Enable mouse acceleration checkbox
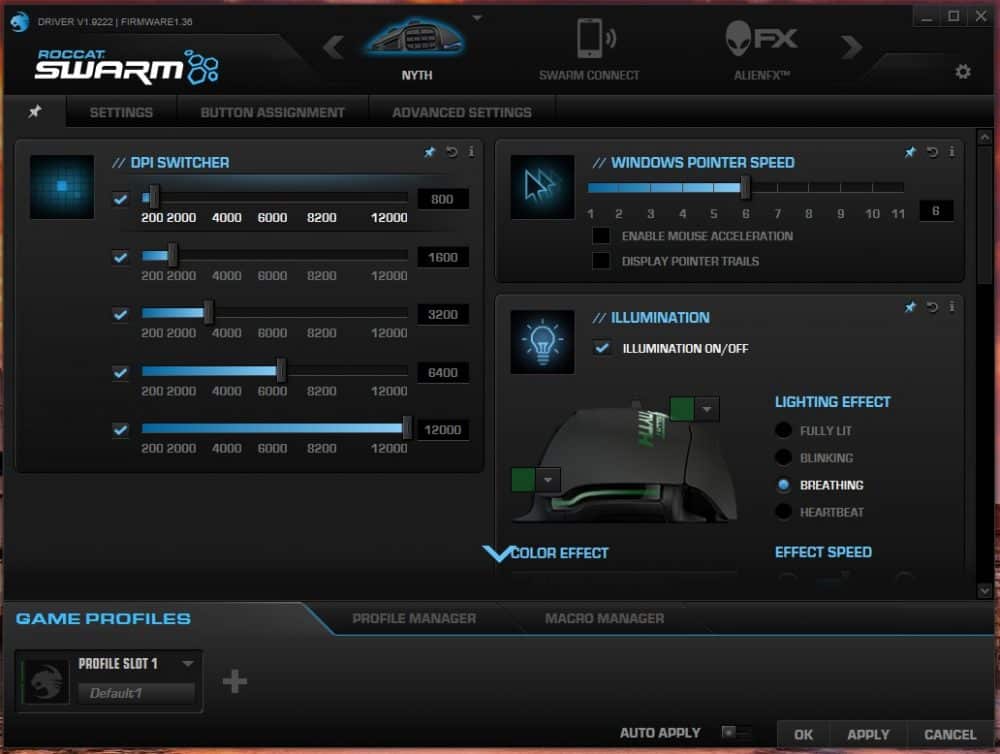The height and width of the screenshot is (754, 1000). pyautogui.click(x=601, y=235)
